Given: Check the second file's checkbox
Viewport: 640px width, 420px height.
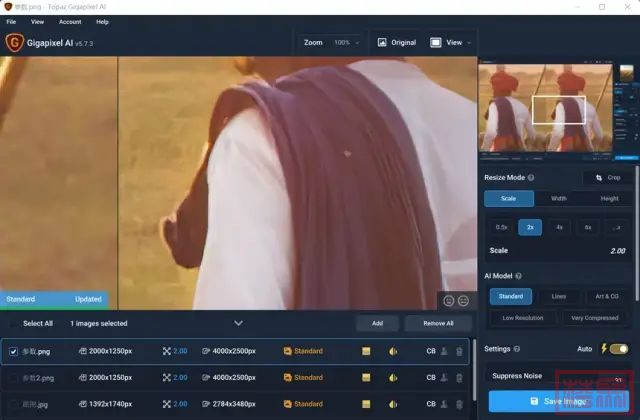Looking at the screenshot, I should point(13,378).
